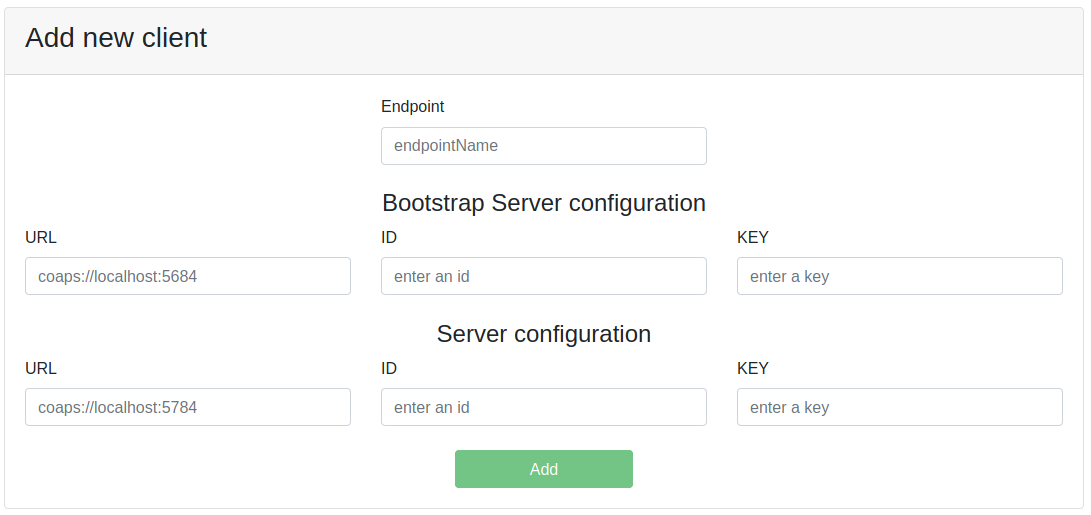
Task: Focus the Server configuration URL field
Action: 187,407
